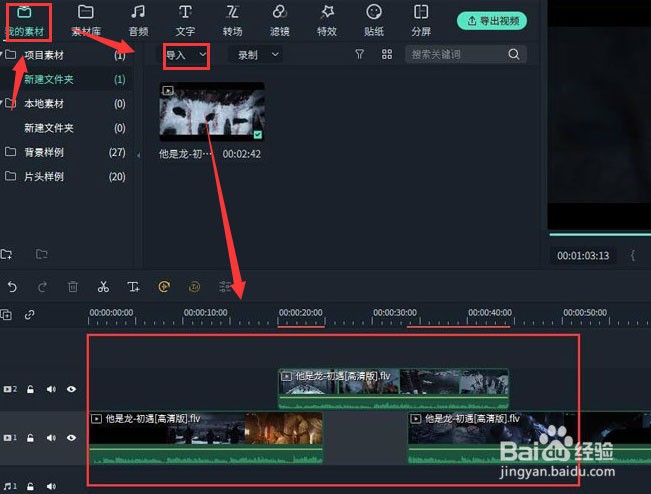Open the 转场 transitions tab
Image resolution: width=651 pixels, height=494 pixels.
232,21
